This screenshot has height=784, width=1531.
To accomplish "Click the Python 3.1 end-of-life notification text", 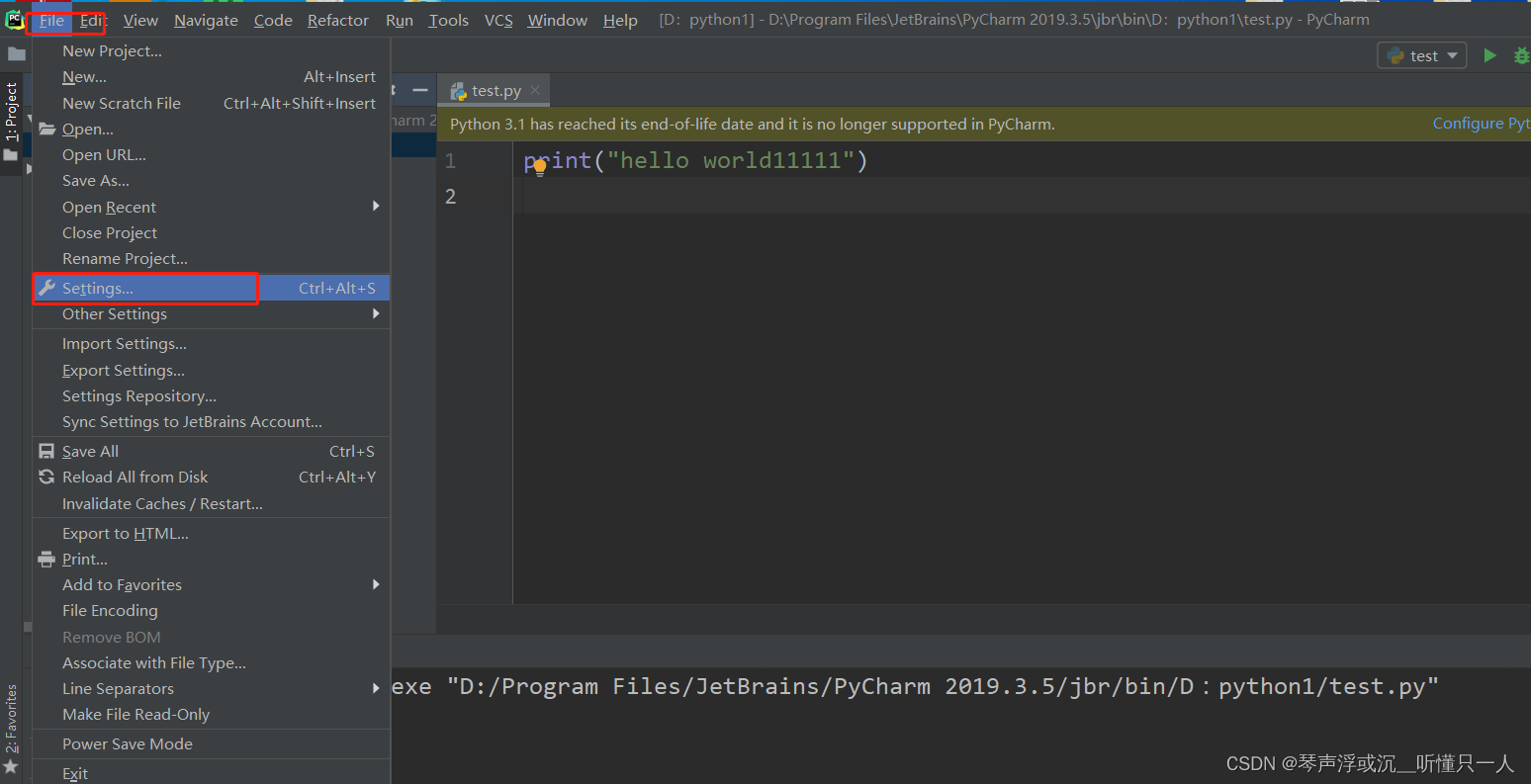I will coord(753,124).
